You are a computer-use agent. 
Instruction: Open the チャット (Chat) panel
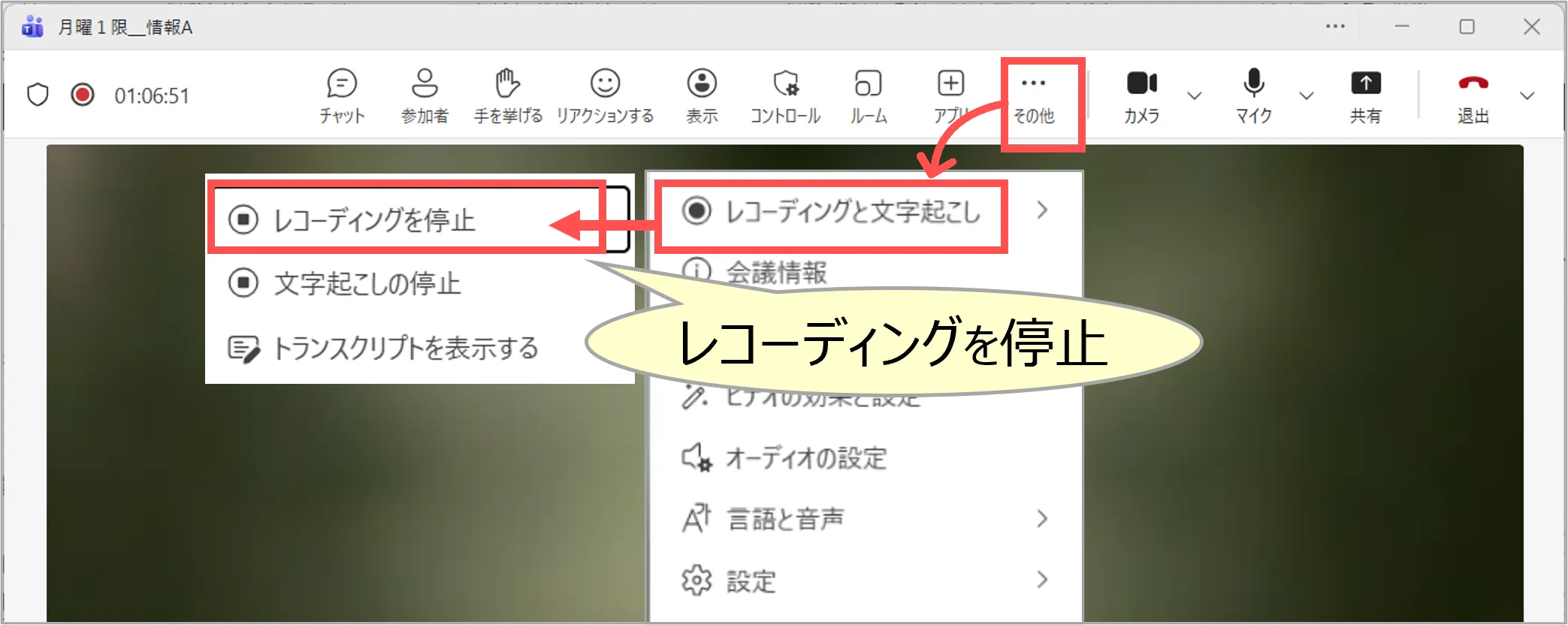tap(342, 95)
